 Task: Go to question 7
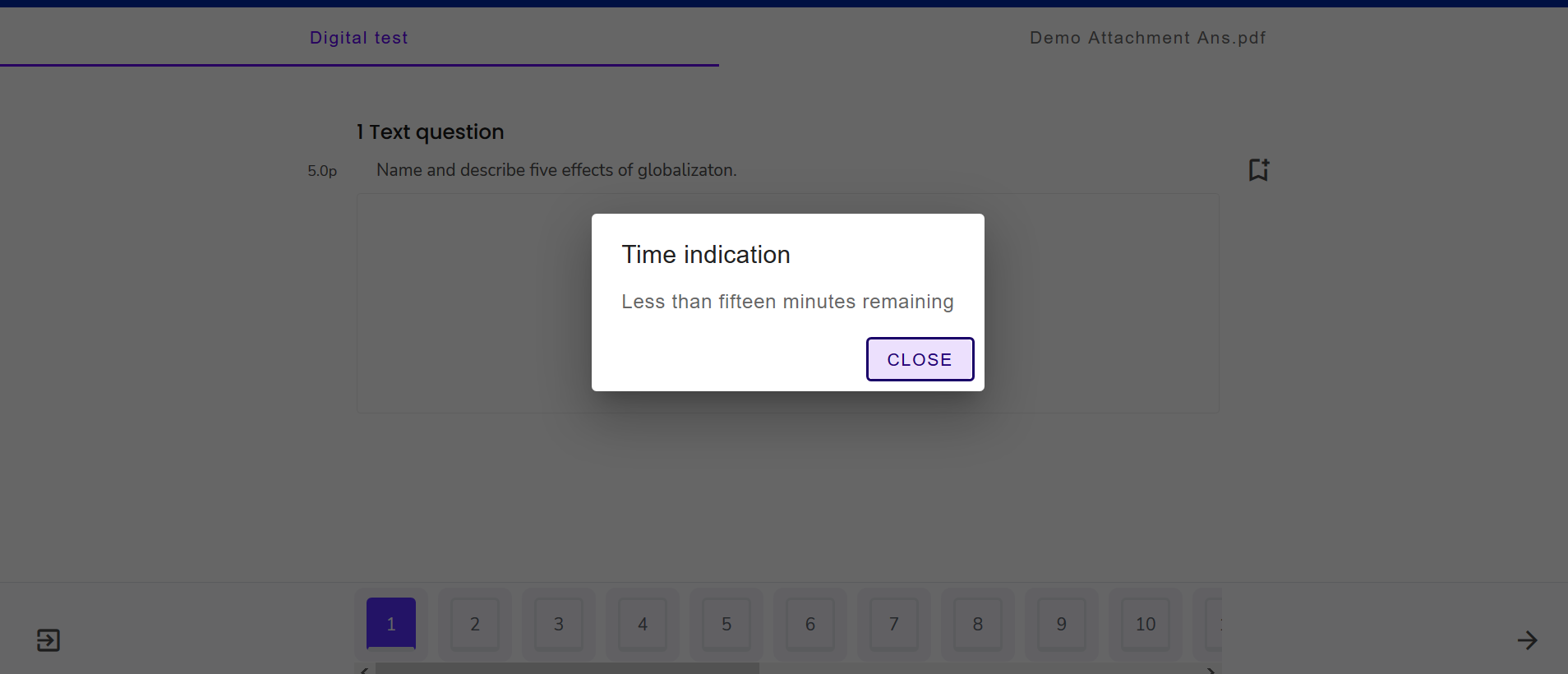894,624
